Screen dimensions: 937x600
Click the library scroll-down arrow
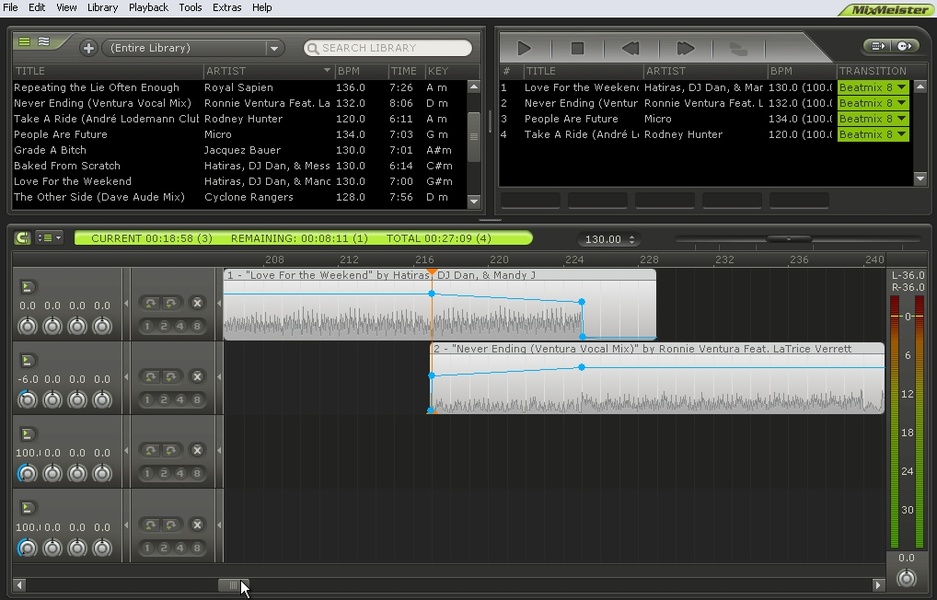point(474,201)
